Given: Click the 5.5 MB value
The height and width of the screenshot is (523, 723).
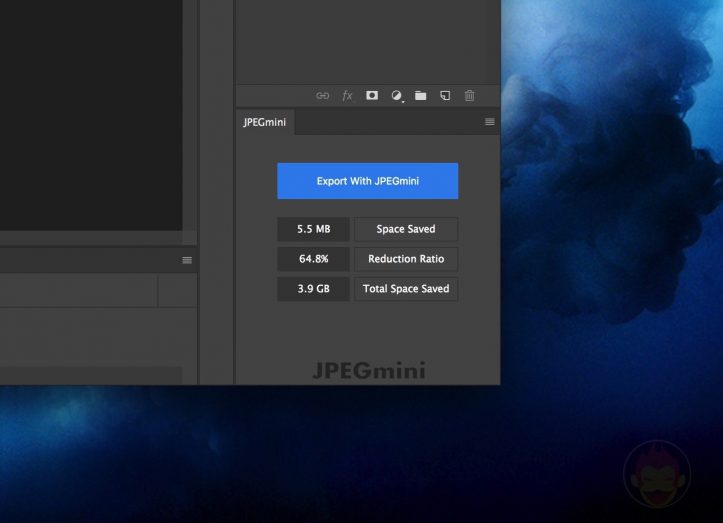Looking at the screenshot, I should [x=314, y=229].
